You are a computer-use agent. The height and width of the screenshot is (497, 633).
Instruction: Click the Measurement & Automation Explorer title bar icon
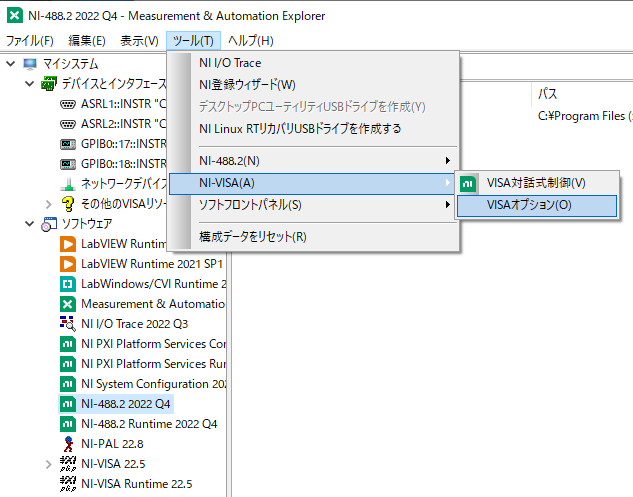[15, 15]
